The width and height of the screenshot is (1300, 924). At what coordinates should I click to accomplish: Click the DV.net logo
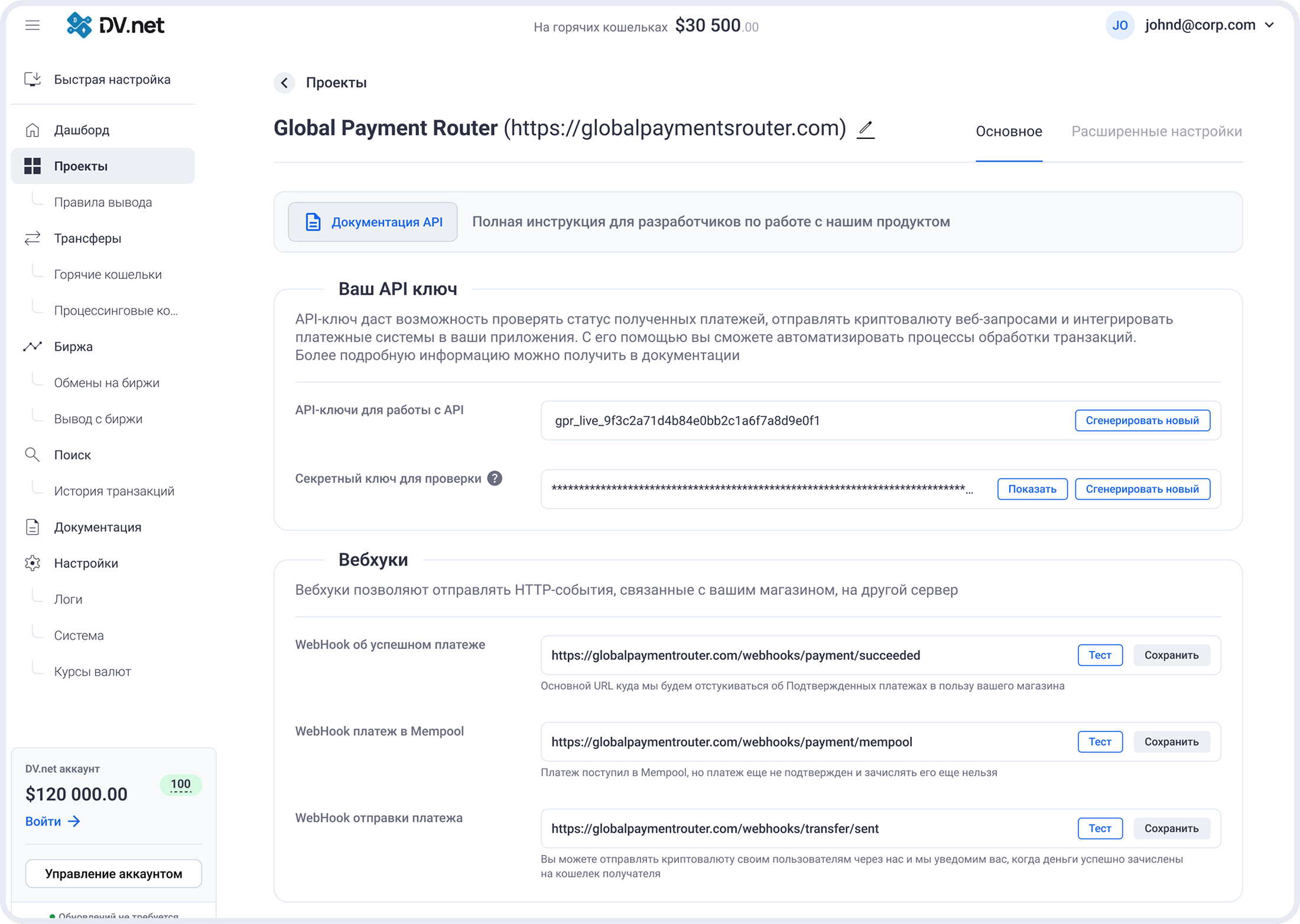tap(115, 25)
